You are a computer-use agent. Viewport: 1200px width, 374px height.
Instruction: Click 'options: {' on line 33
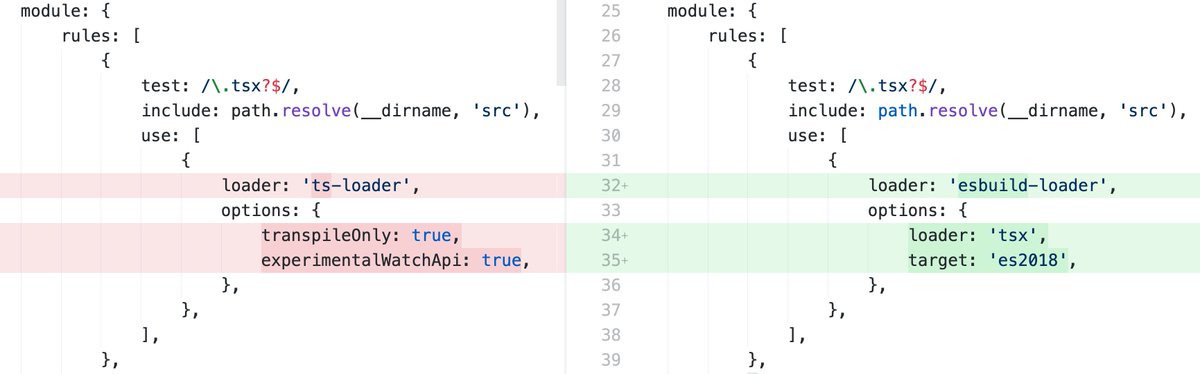click(917, 211)
